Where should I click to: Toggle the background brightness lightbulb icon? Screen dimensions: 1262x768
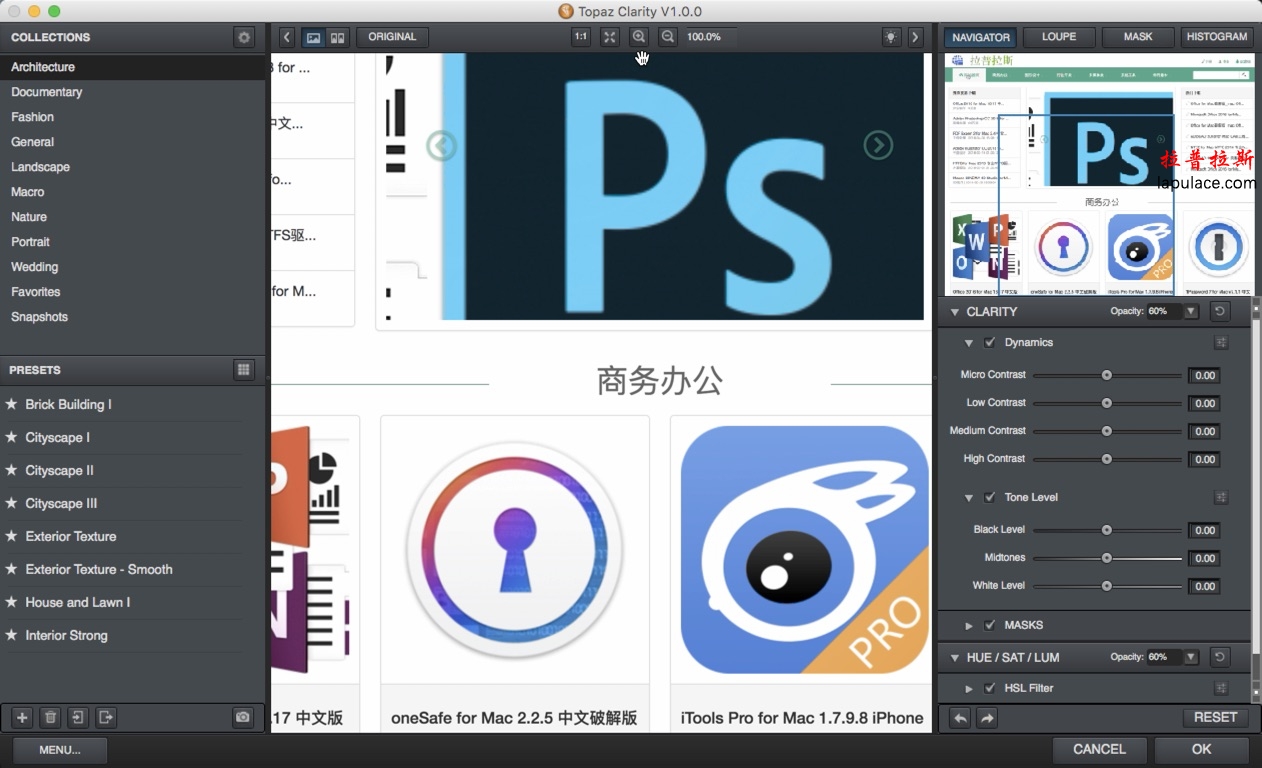(889, 36)
